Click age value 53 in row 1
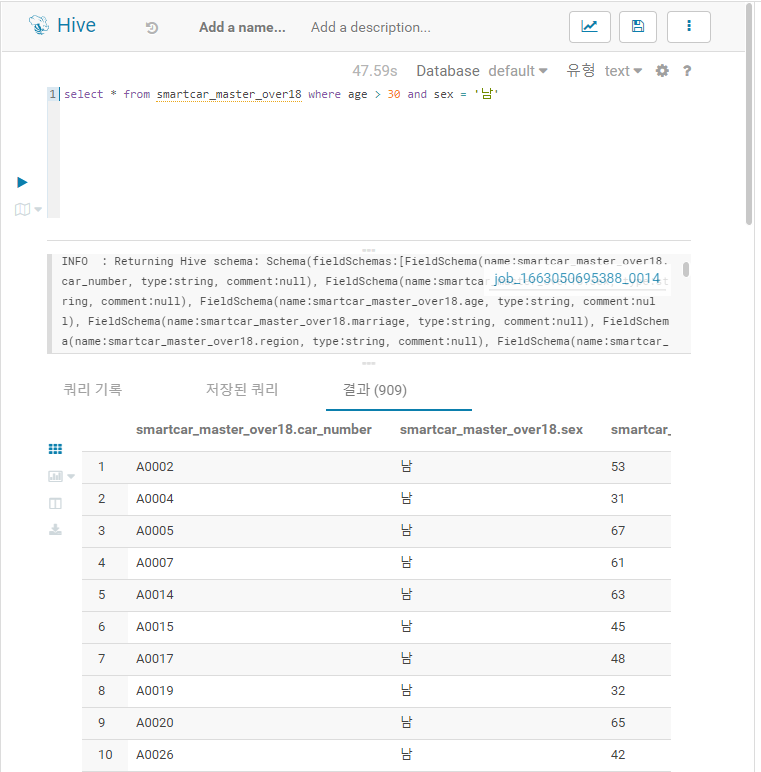Viewport: 761px width, 772px height. click(x=618, y=467)
